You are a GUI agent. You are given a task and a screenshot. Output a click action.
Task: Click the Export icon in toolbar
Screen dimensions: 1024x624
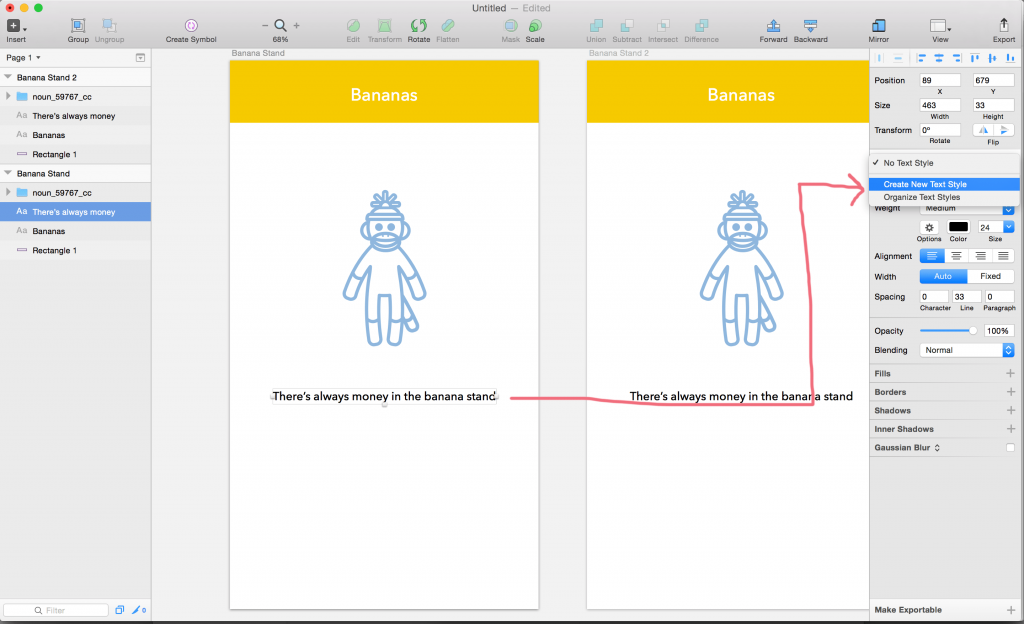point(1003,26)
